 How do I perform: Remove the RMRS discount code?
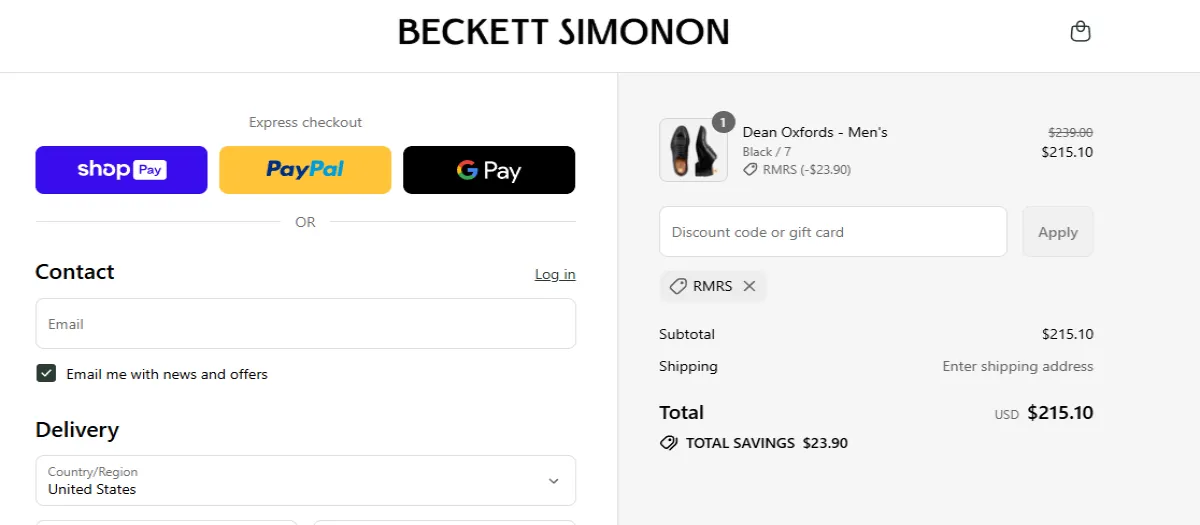(749, 286)
